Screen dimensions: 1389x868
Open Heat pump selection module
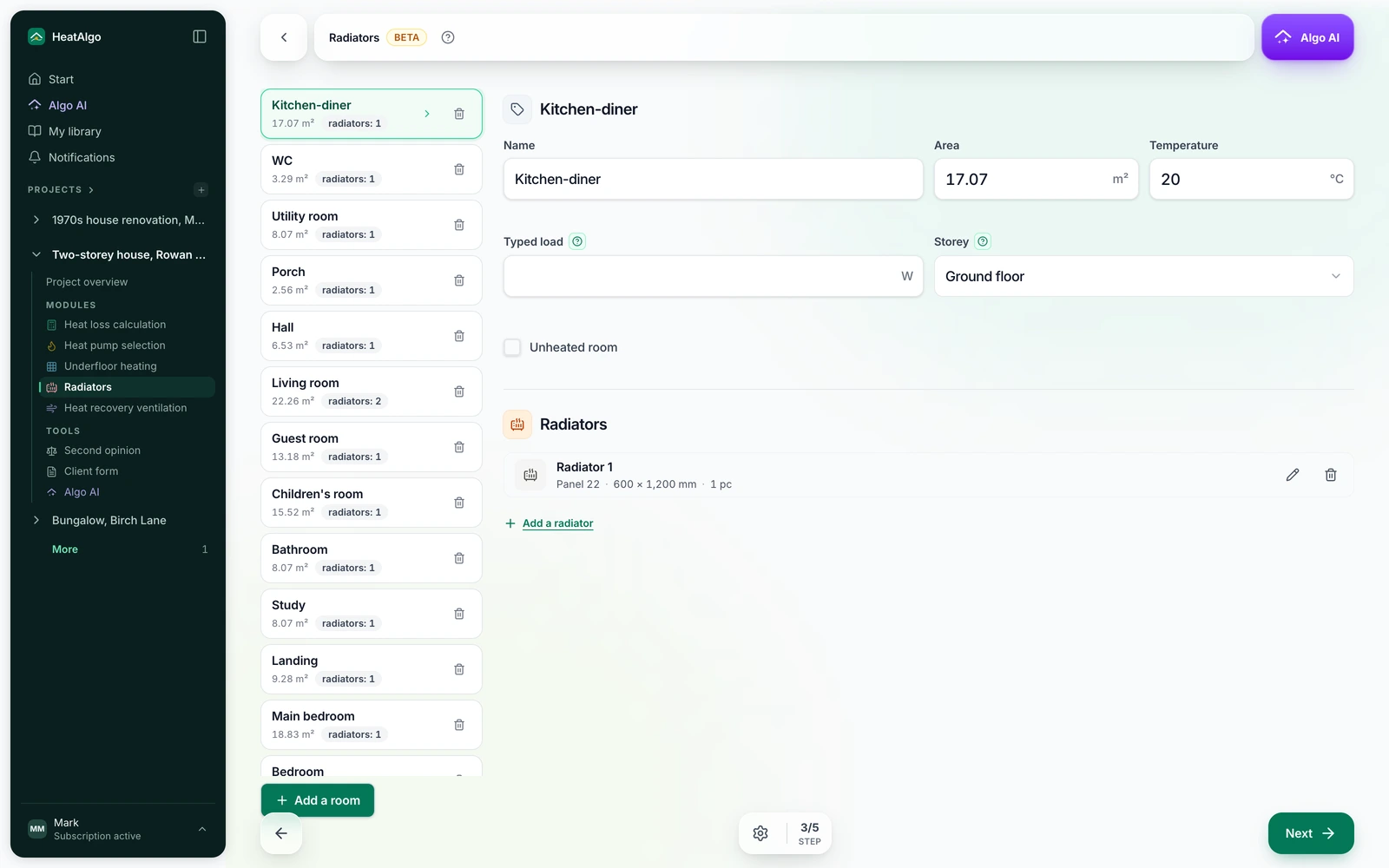115,345
